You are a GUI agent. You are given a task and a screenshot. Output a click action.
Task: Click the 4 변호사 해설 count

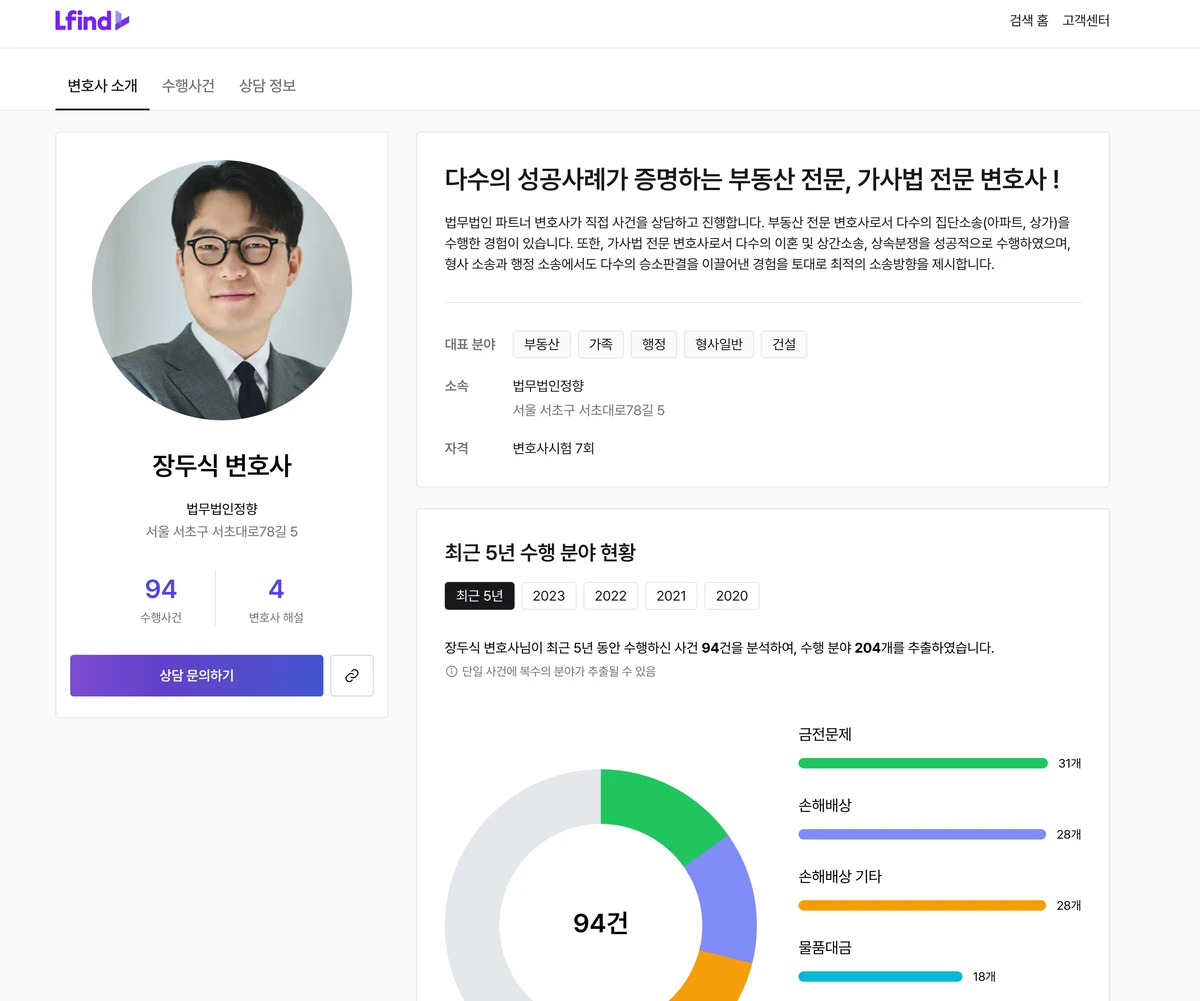click(x=276, y=598)
